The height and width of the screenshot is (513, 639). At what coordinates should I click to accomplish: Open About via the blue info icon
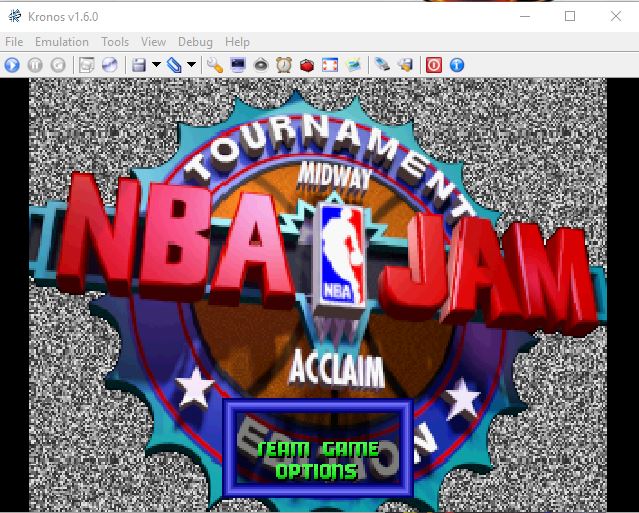[x=457, y=65]
